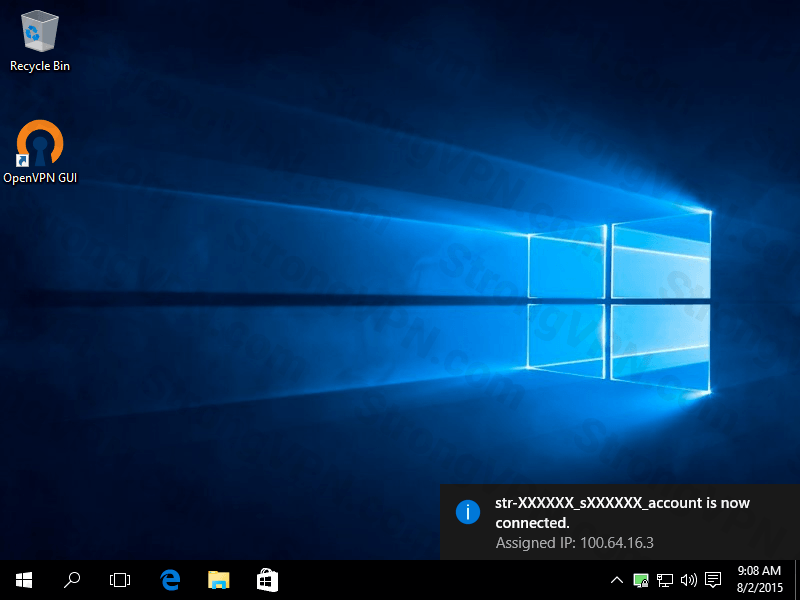This screenshot has height=600, width=800.
Task: Open Action Center via the notifications icon
Action: click(x=712, y=580)
